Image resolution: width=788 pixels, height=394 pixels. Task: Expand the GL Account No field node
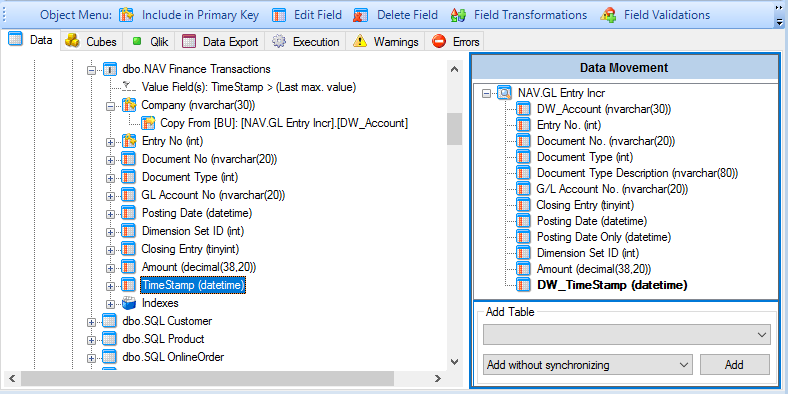tap(110, 196)
